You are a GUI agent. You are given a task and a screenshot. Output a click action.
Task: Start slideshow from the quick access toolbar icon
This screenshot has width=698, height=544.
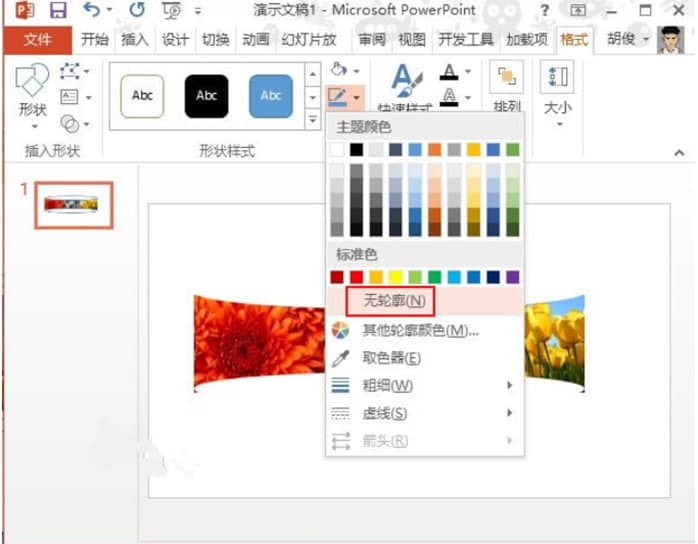pyautogui.click(x=172, y=10)
